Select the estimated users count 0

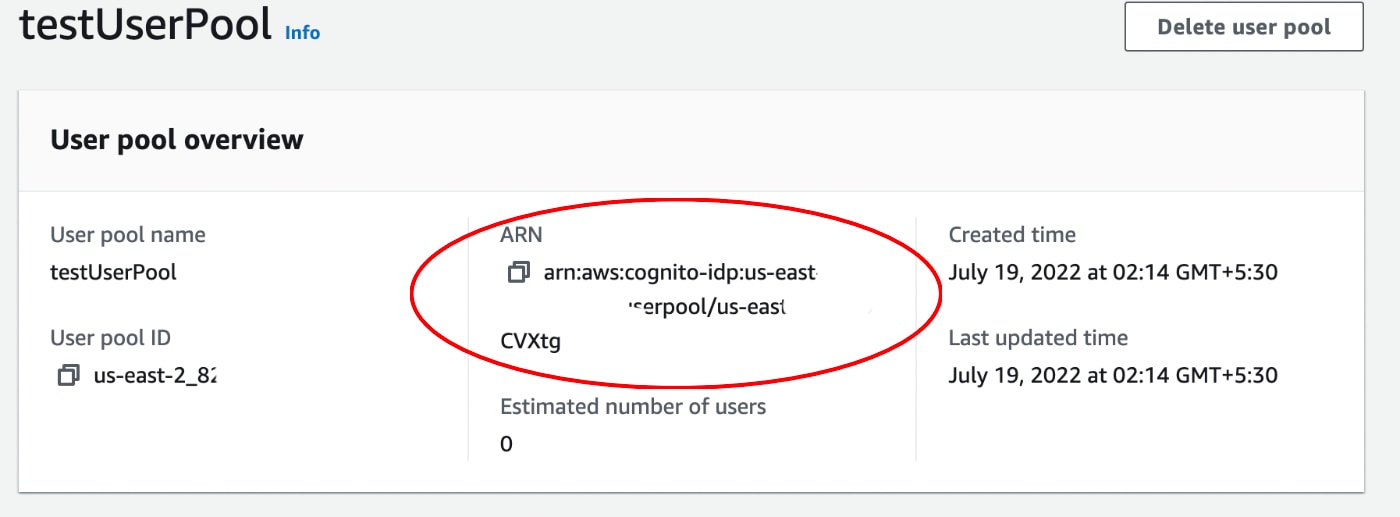[x=506, y=444]
